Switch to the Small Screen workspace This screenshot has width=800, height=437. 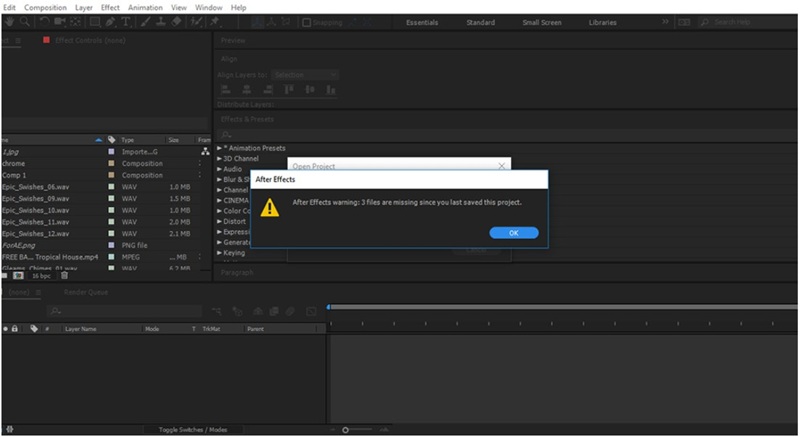coord(542,22)
